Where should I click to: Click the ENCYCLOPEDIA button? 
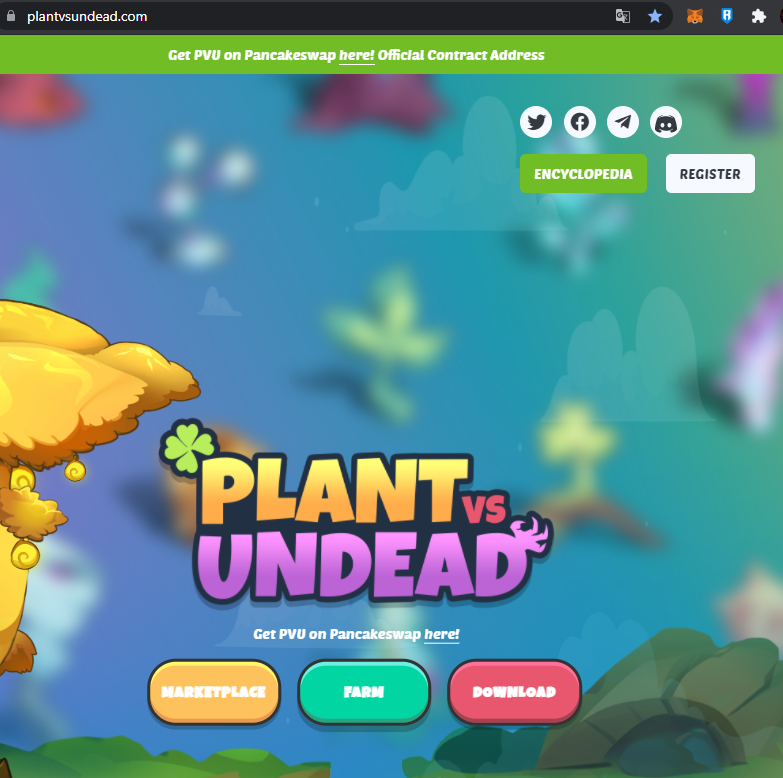click(583, 174)
